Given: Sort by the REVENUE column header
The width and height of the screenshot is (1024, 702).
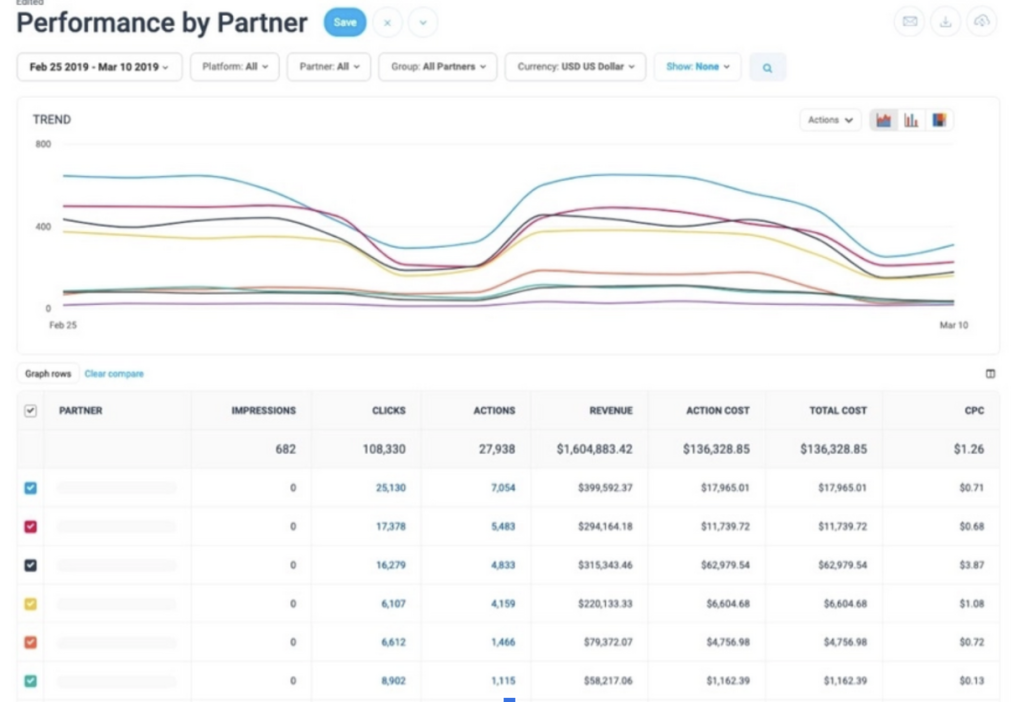Looking at the screenshot, I should (611, 411).
